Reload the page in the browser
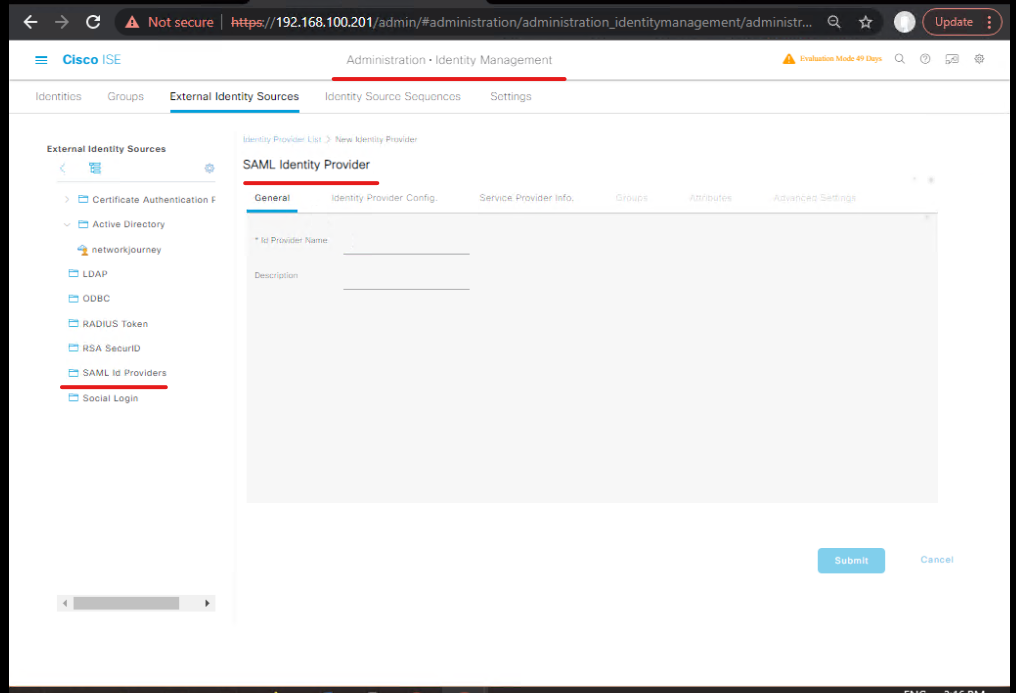This screenshot has height=693, width=1016. (93, 22)
